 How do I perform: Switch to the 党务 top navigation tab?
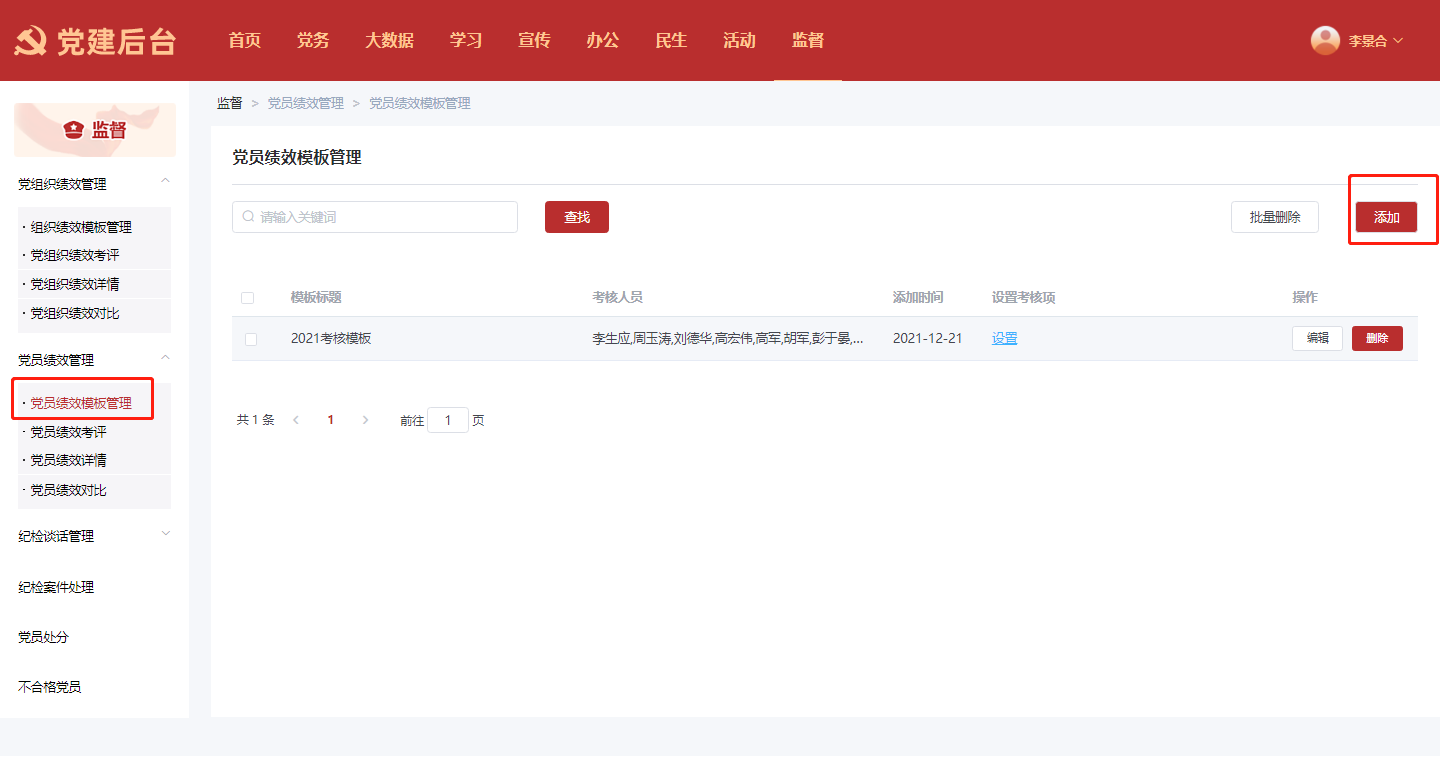tap(313, 41)
